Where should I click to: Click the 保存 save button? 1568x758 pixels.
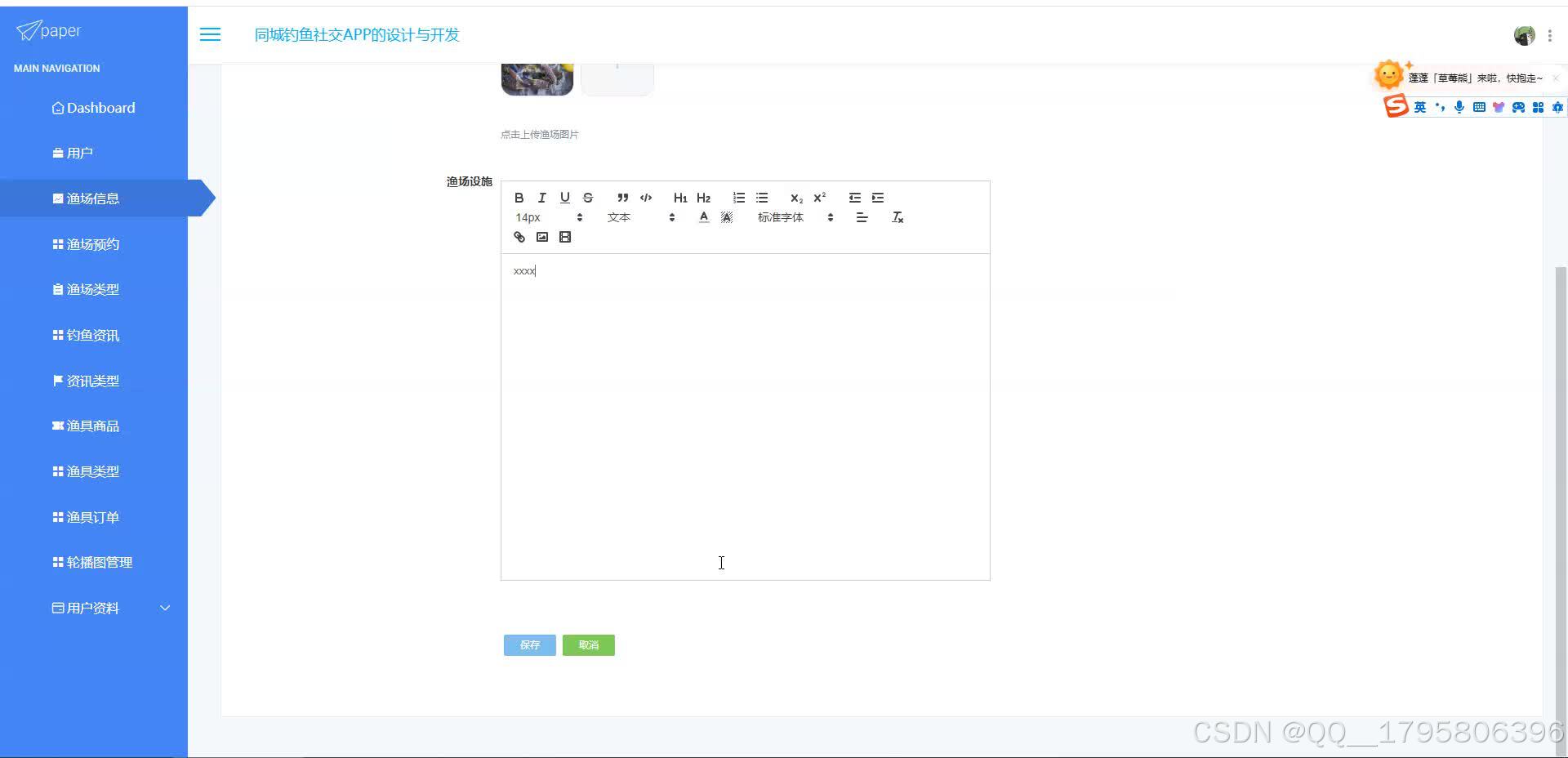point(529,645)
